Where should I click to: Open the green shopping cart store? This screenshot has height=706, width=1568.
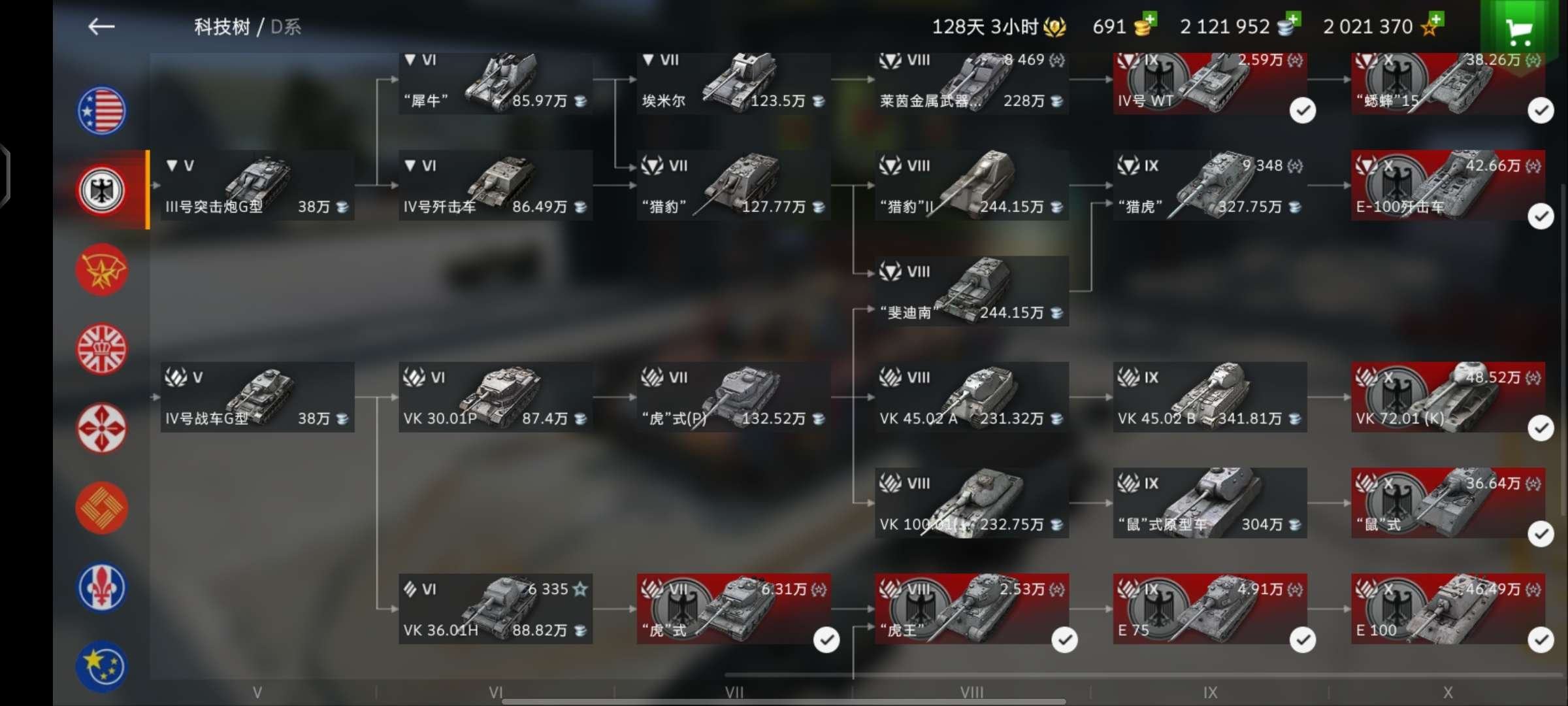[1518, 29]
